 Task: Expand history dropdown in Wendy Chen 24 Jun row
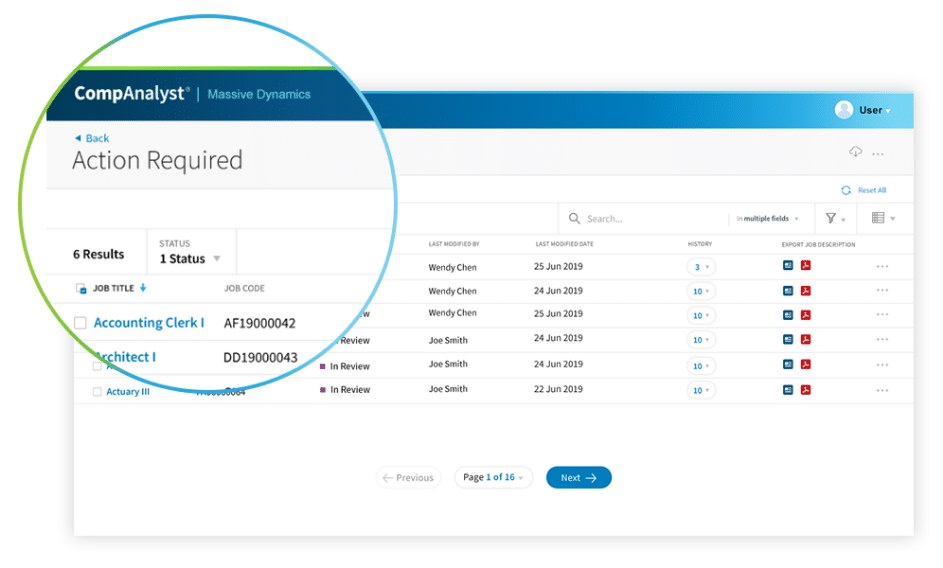[x=701, y=291]
